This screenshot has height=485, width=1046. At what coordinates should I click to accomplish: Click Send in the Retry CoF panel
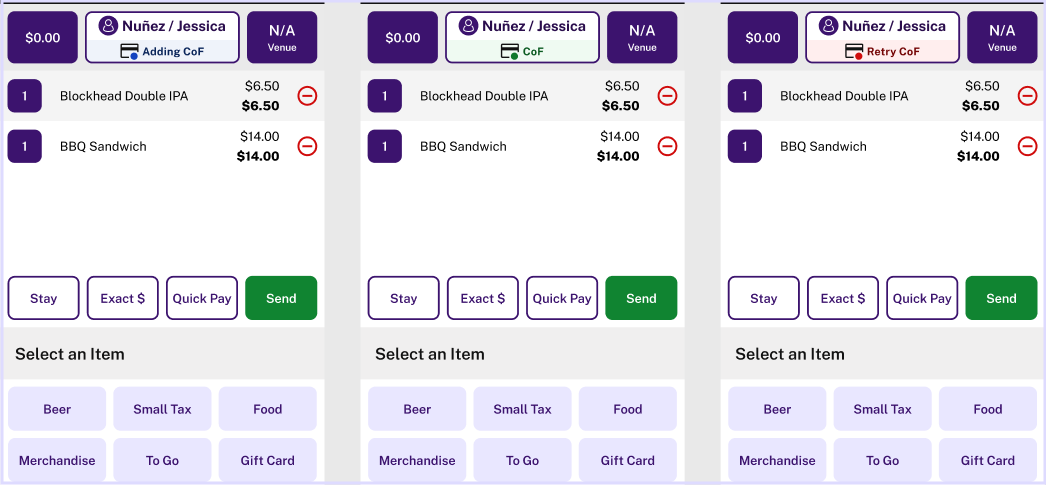[x=1001, y=298]
